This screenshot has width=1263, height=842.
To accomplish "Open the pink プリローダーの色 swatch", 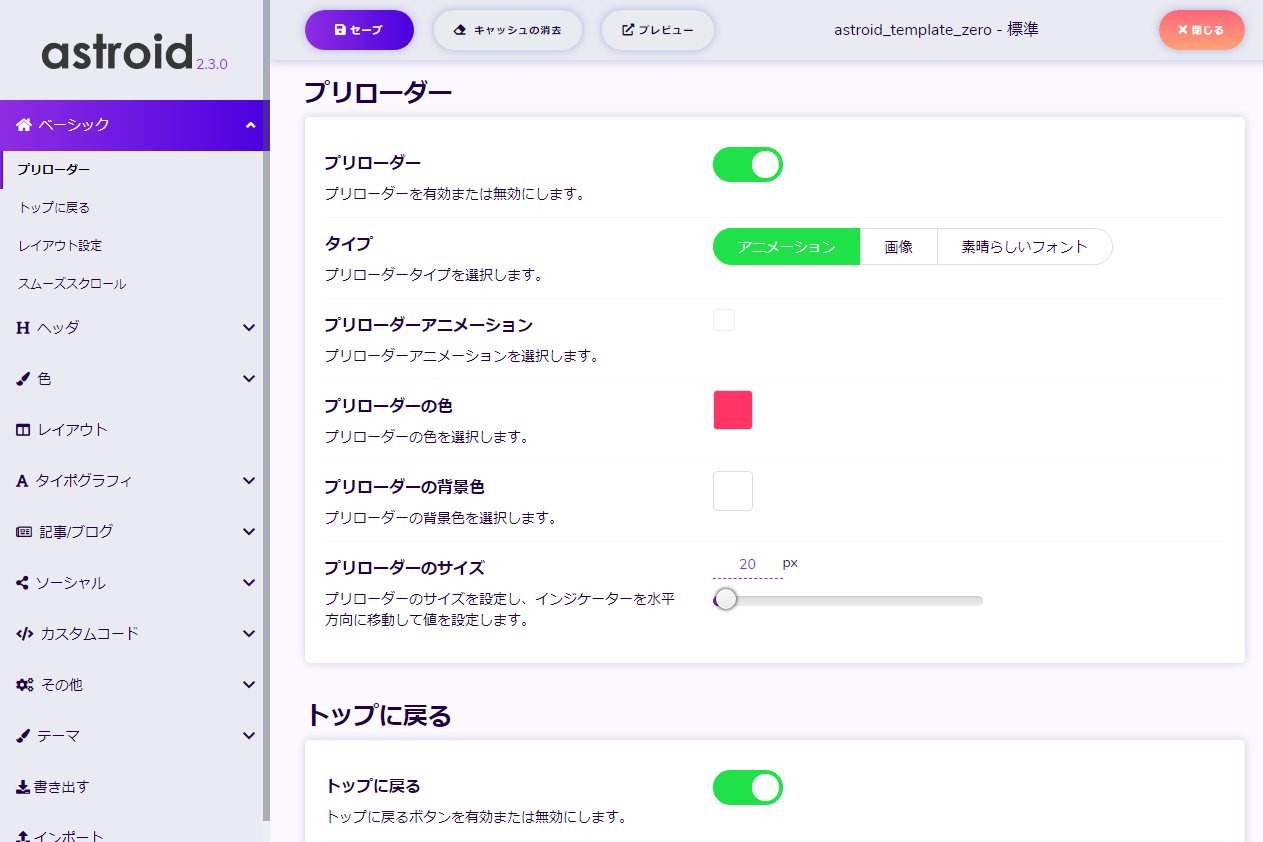I will pyautogui.click(x=732, y=410).
